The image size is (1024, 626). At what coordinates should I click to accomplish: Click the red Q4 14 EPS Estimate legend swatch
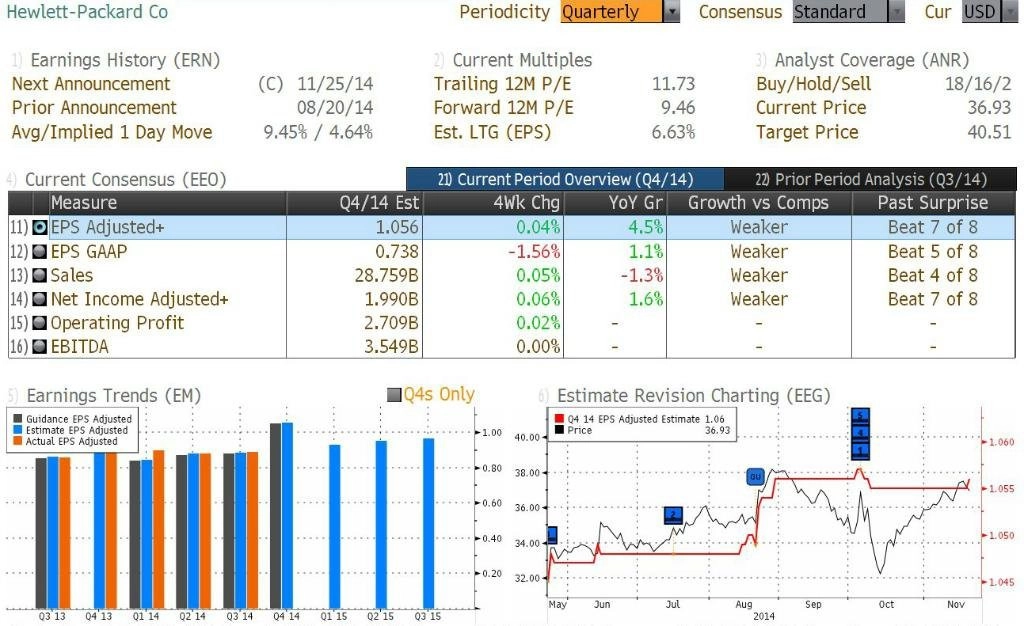(x=559, y=419)
